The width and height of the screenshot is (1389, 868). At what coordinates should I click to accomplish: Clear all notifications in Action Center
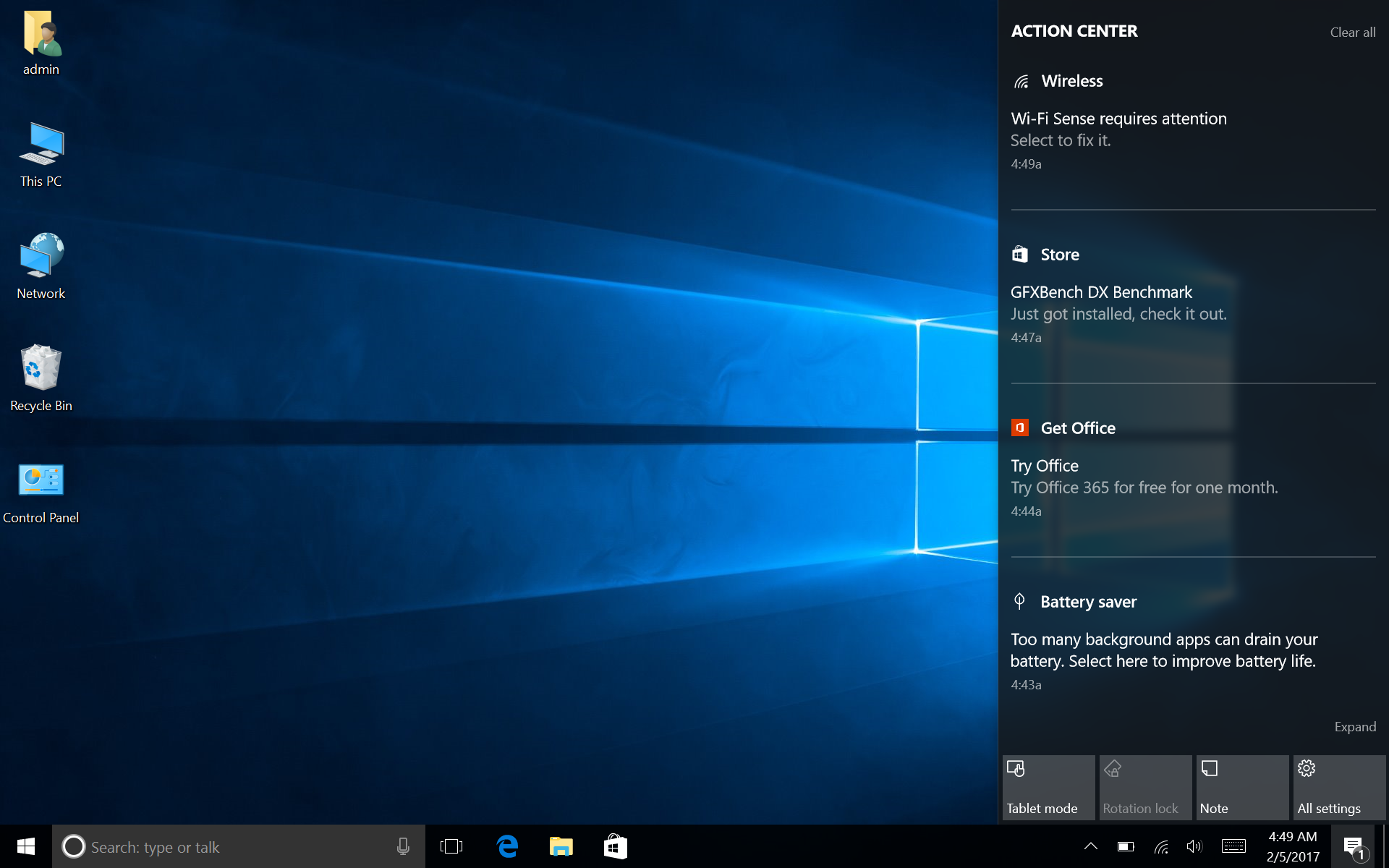click(x=1353, y=33)
